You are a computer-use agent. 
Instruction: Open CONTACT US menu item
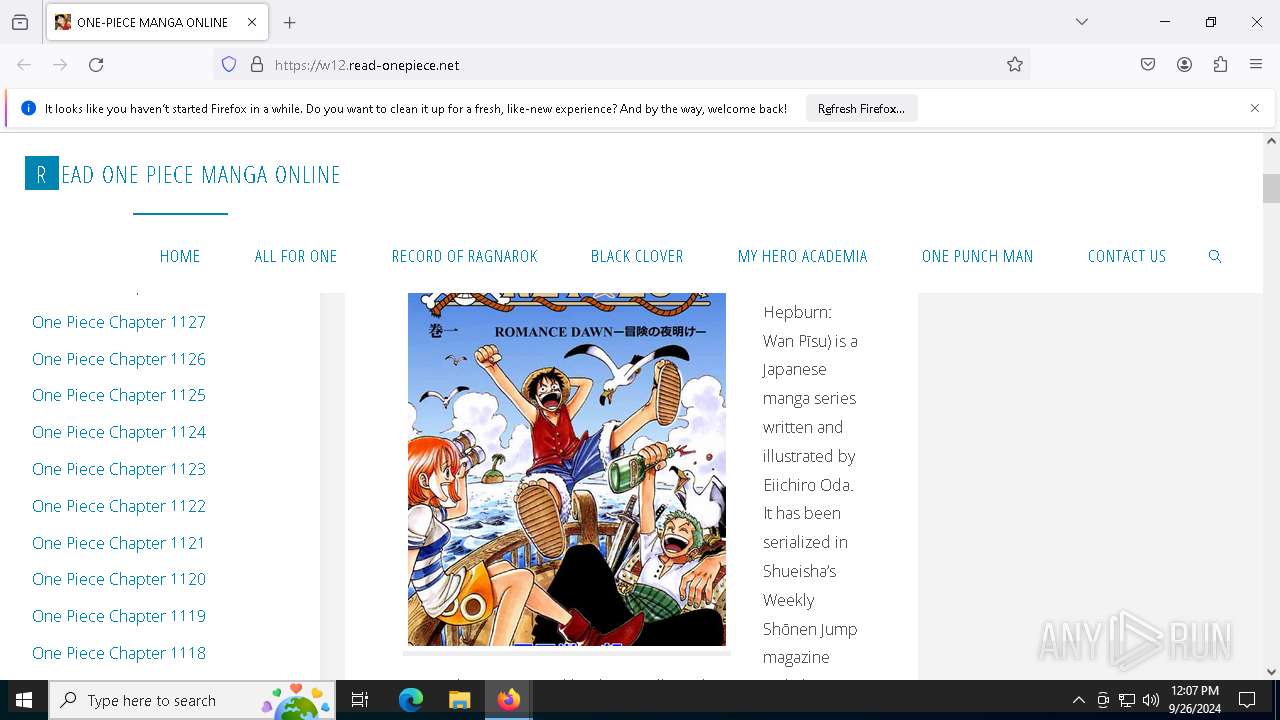coord(1127,256)
